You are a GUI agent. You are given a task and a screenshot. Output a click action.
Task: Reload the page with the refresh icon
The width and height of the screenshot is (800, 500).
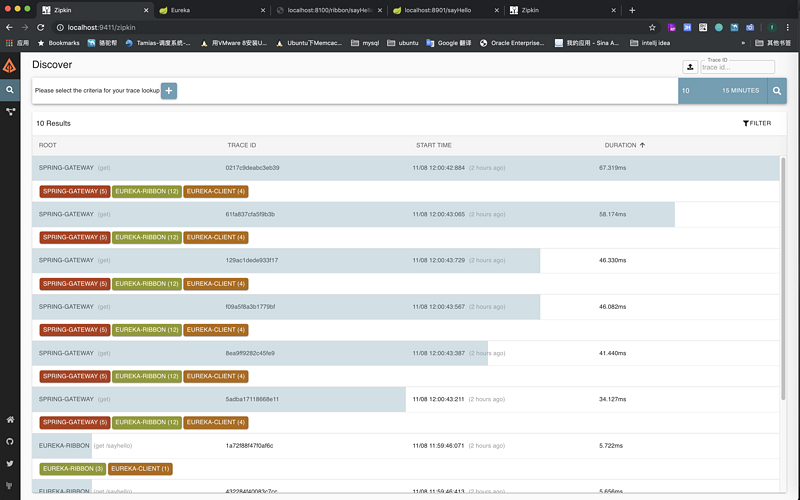(41, 28)
